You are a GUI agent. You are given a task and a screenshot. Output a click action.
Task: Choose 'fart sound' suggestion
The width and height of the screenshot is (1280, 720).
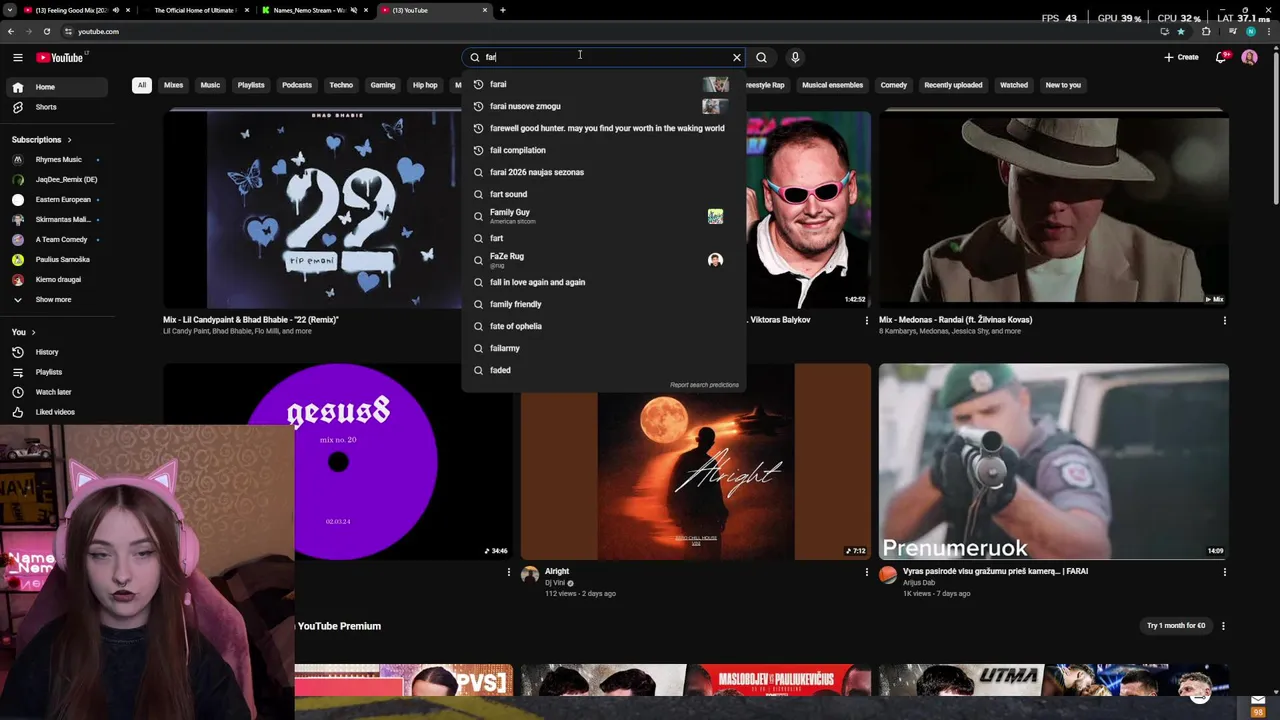[604, 194]
